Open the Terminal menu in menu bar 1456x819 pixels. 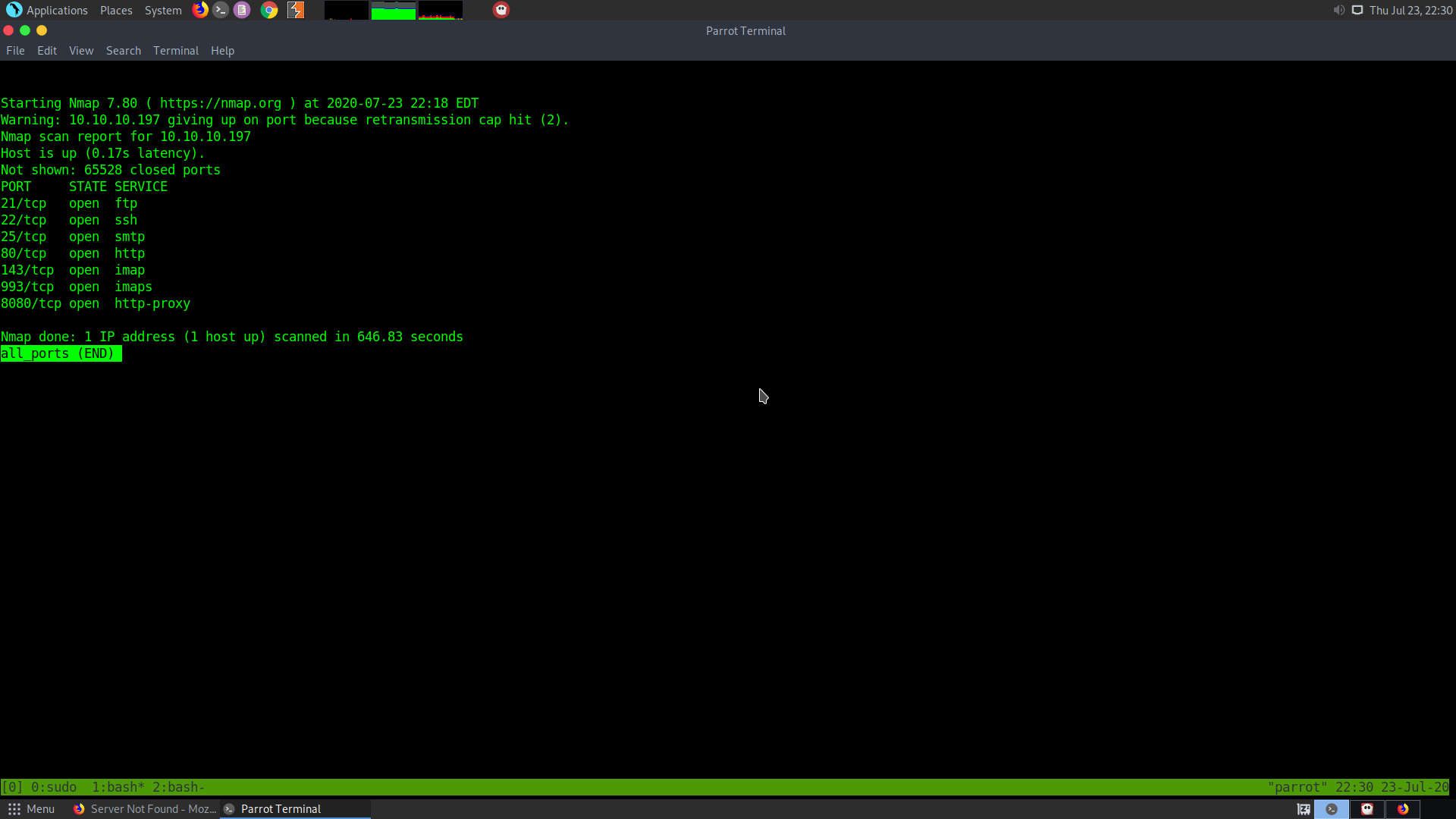pos(176,51)
